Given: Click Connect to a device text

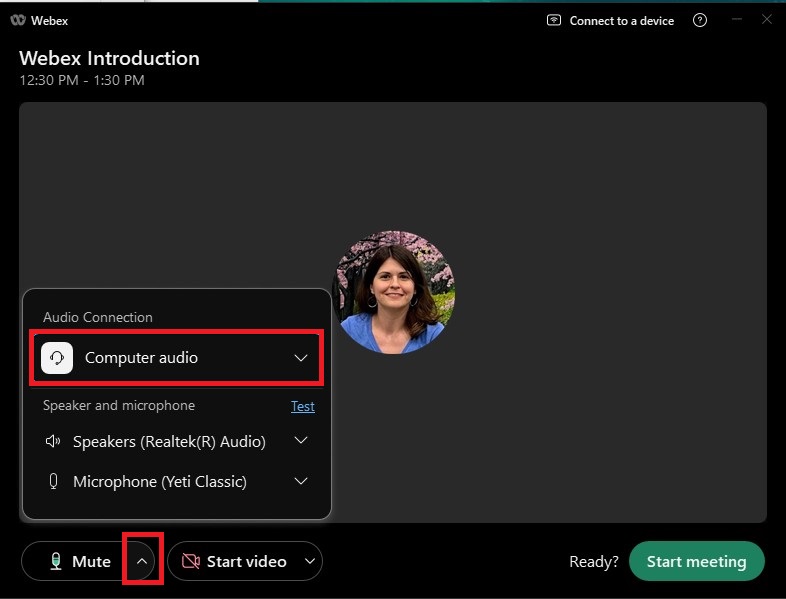Looking at the screenshot, I should click(x=622, y=21).
